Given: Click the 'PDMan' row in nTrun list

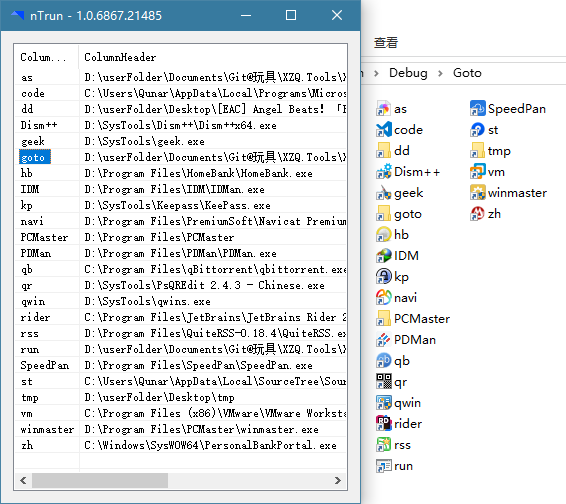Looking at the screenshot, I should point(180,253).
